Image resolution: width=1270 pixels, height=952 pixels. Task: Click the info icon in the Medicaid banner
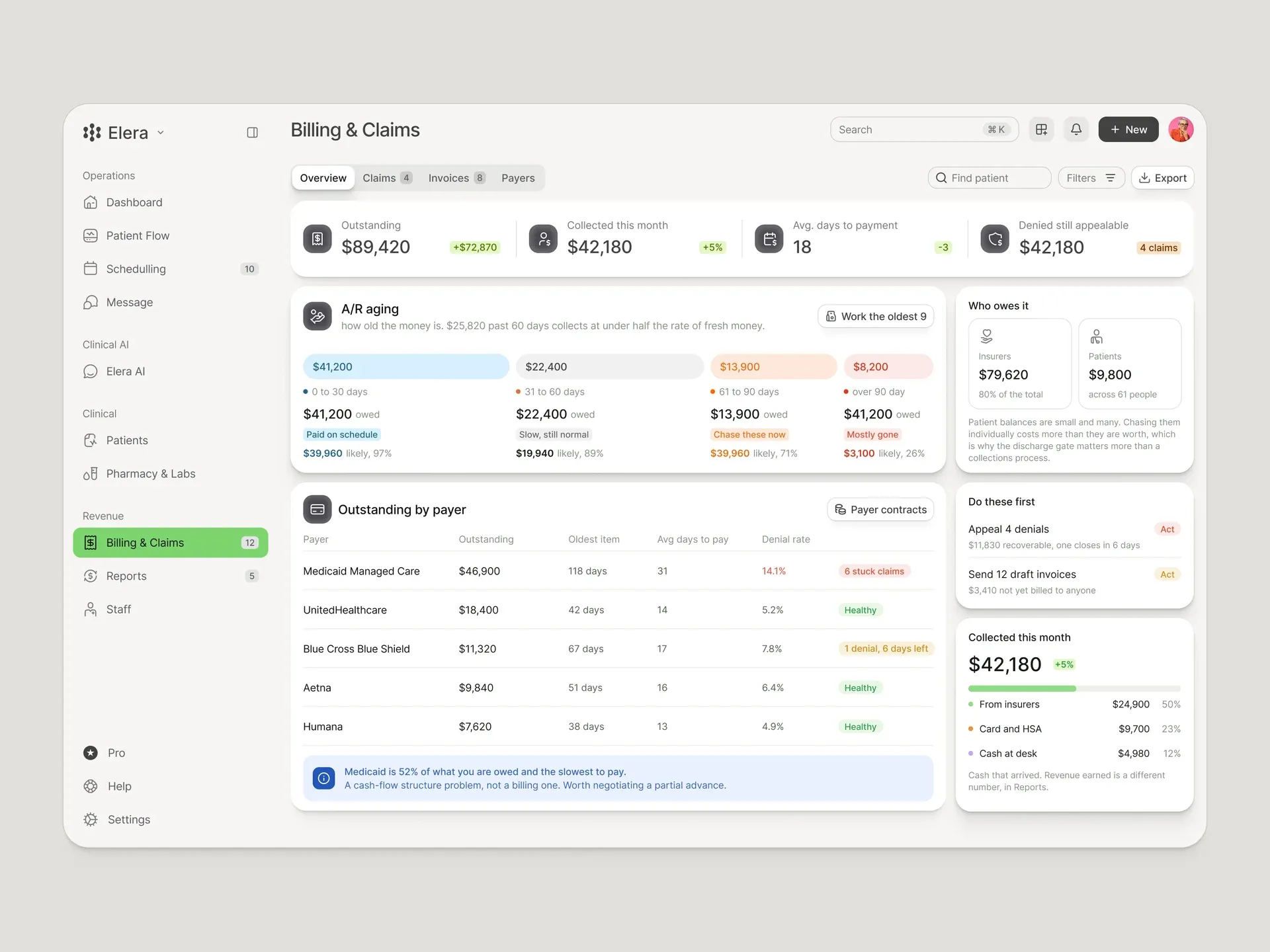tap(323, 779)
